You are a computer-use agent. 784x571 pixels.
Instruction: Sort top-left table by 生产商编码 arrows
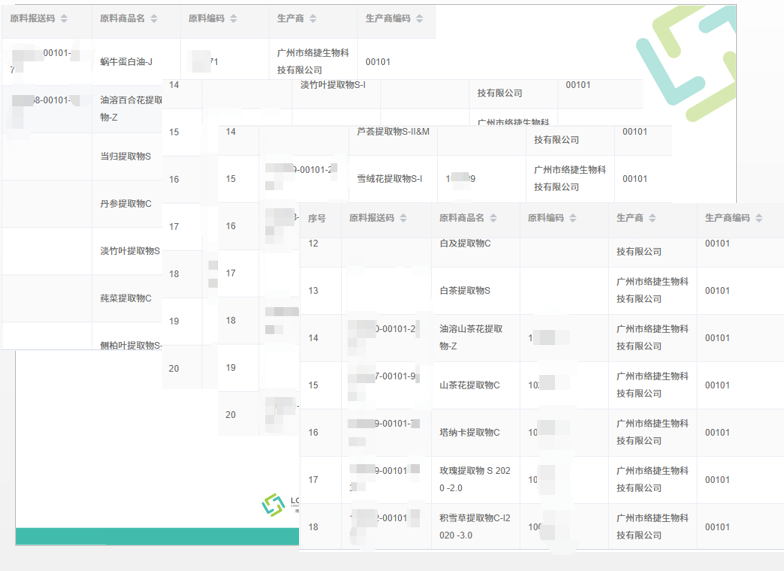(420, 18)
